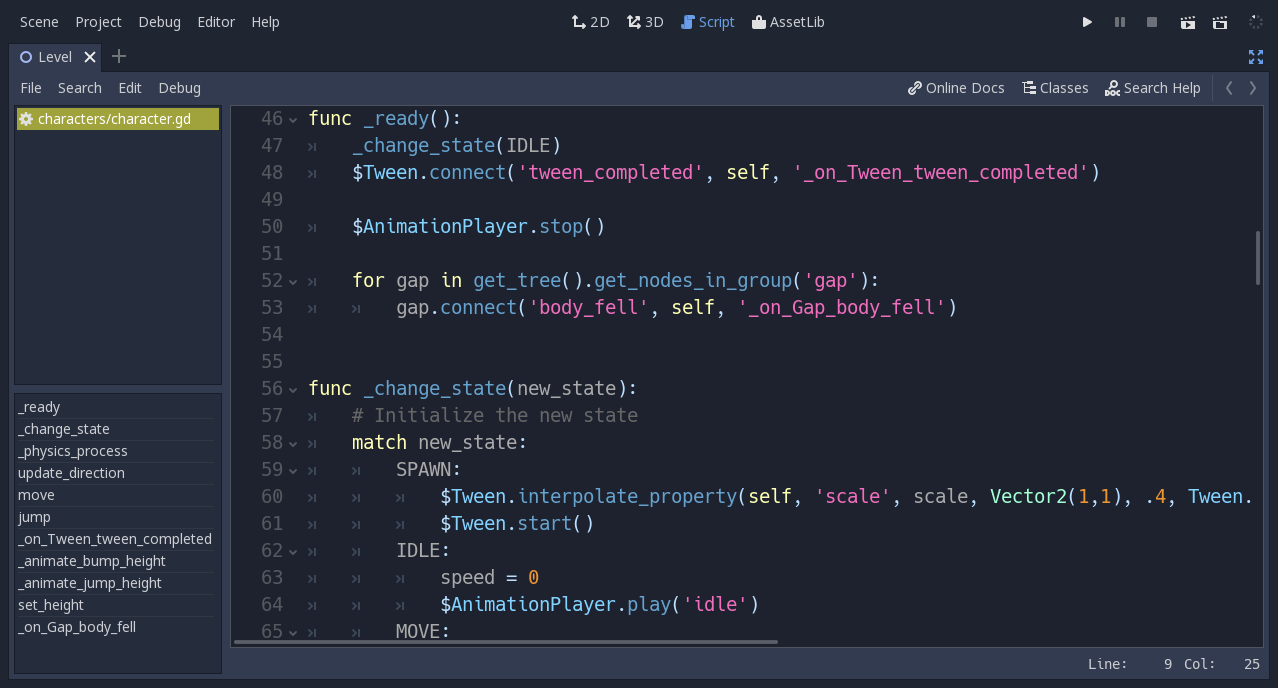Jump to update_direction in method list
Screen dimensions: 1278x688
115,473
